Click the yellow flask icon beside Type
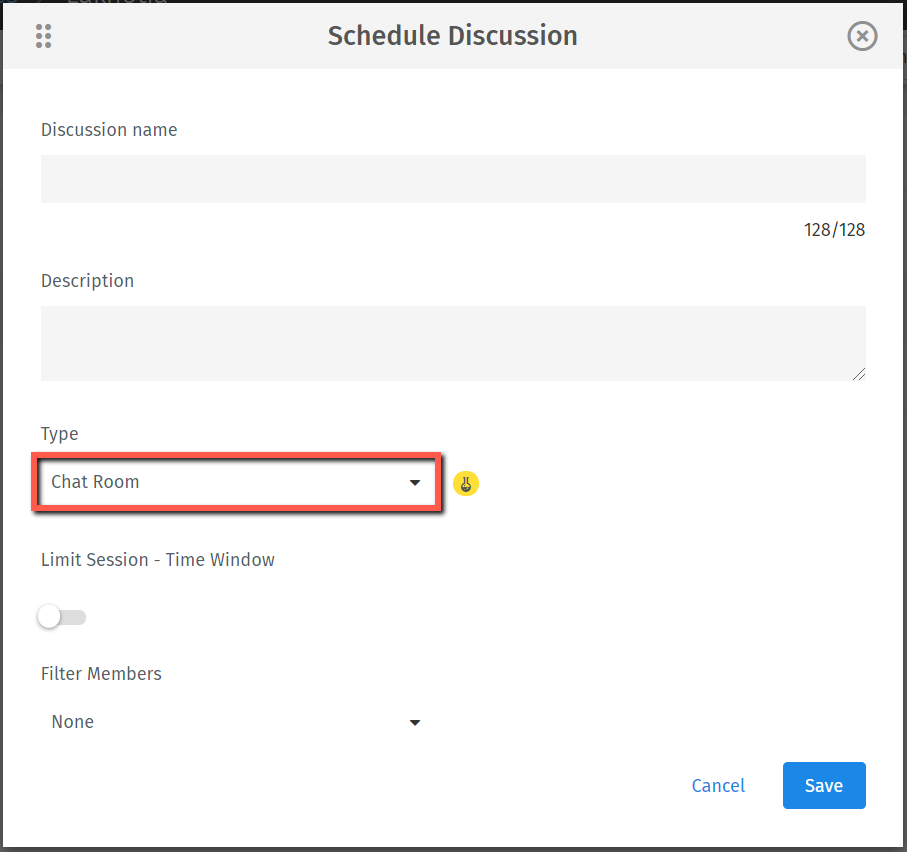 (x=466, y=484)
